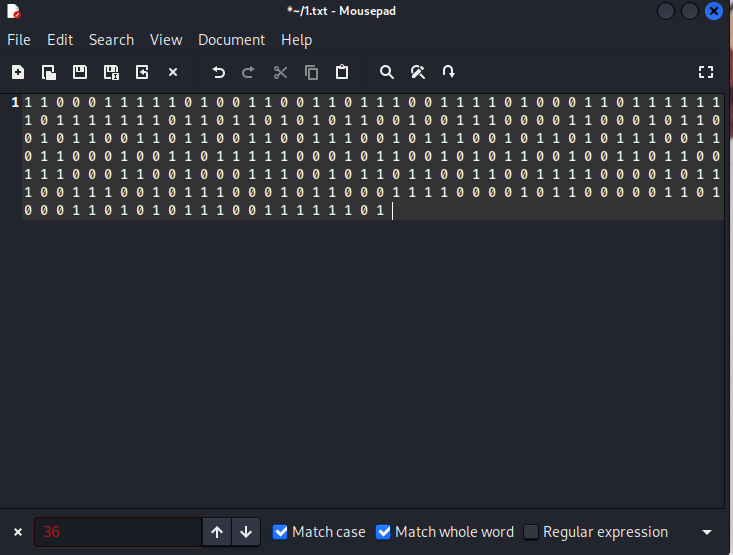
Task: Open the Help menu
Action: point(296,40)
